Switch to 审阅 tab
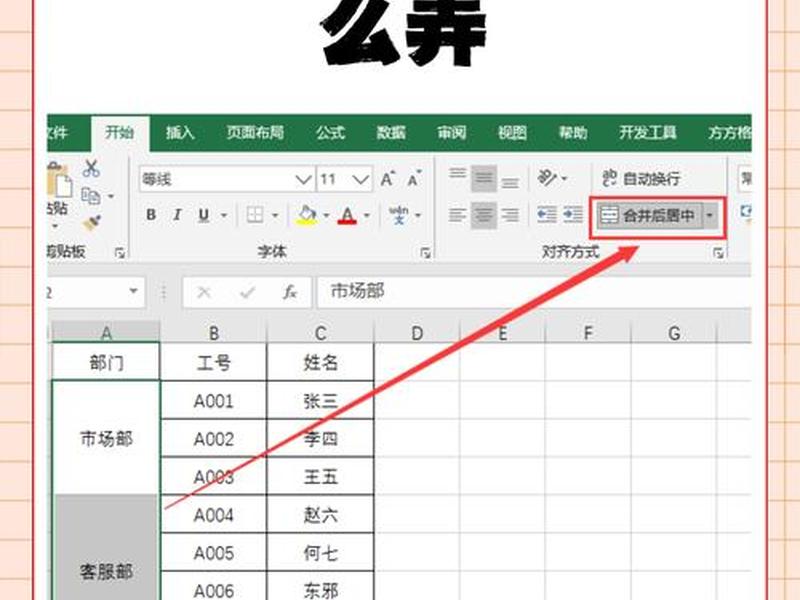 click(452, 133)
